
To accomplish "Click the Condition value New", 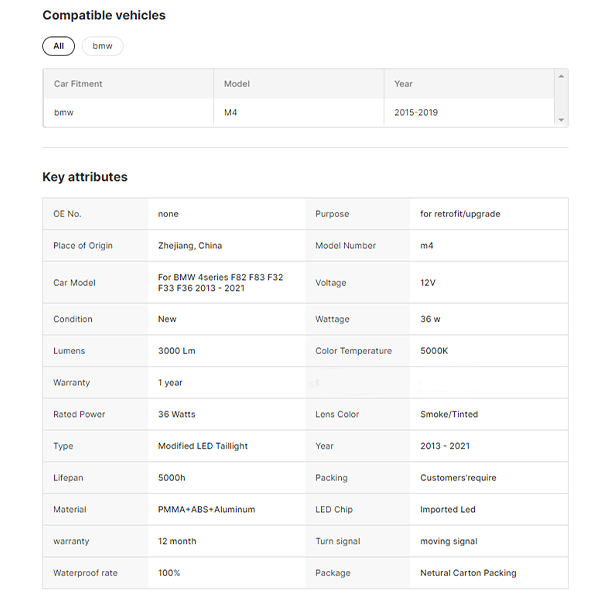I will click(167, 319).
